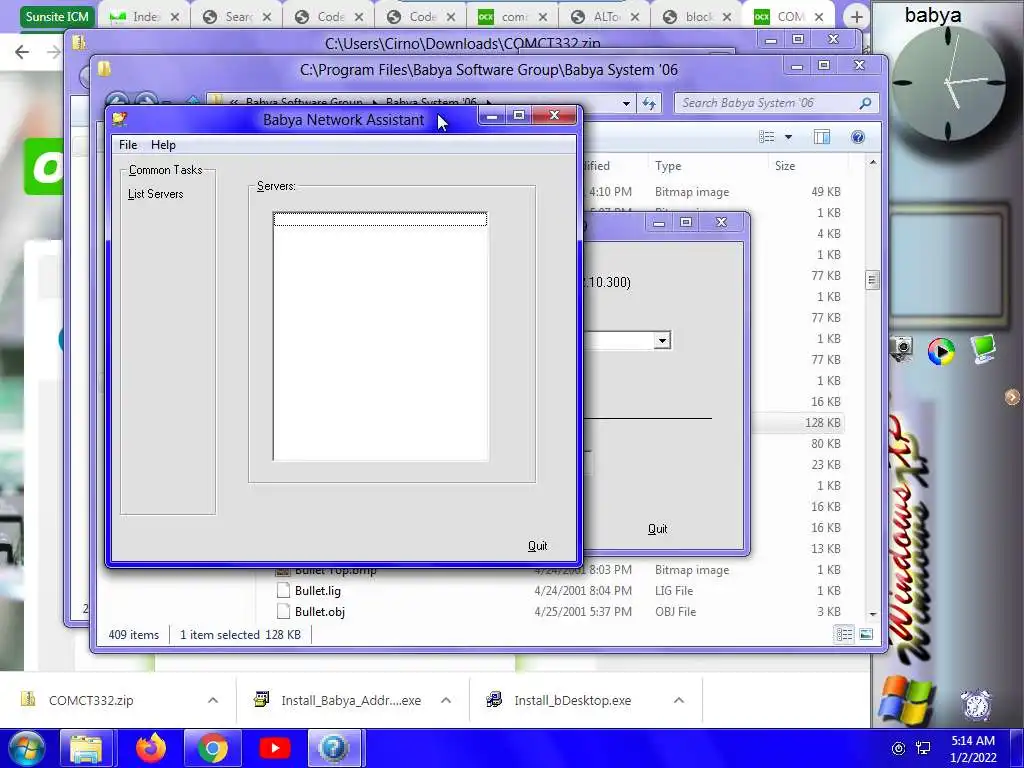Click the search magnifier icon in Explorer
Image resolution: width=1024 pixels, height=768 pixels.
click(x=865, y=103)
